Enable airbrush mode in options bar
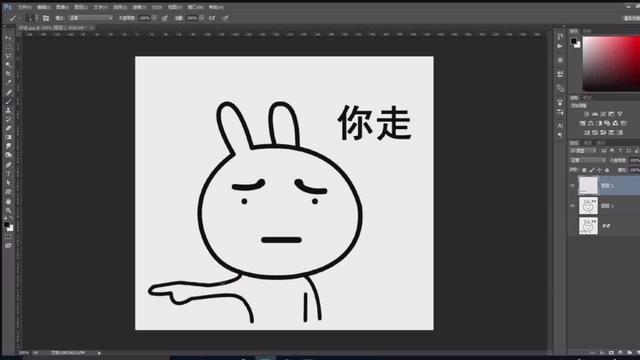Image resolution: width=640 pixels, height=360 pixels. tap(212, 18)
